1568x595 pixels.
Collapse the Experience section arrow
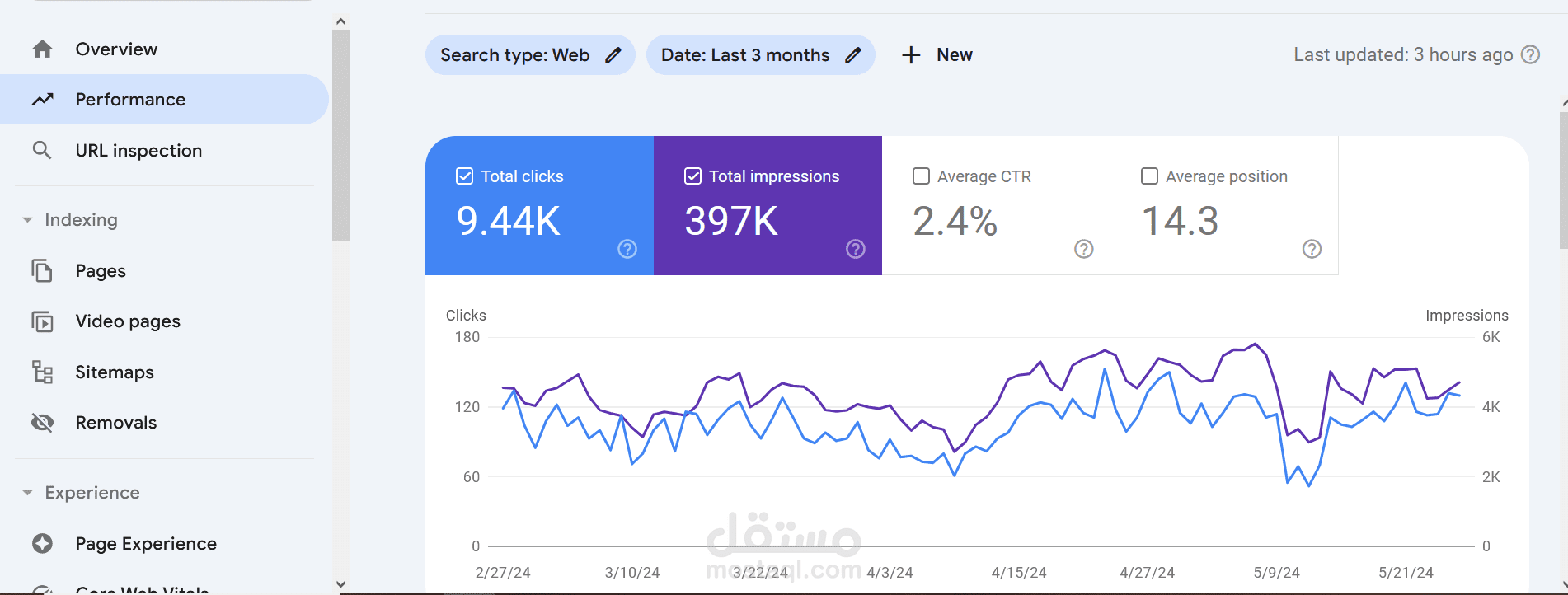[x=27, y=493]
